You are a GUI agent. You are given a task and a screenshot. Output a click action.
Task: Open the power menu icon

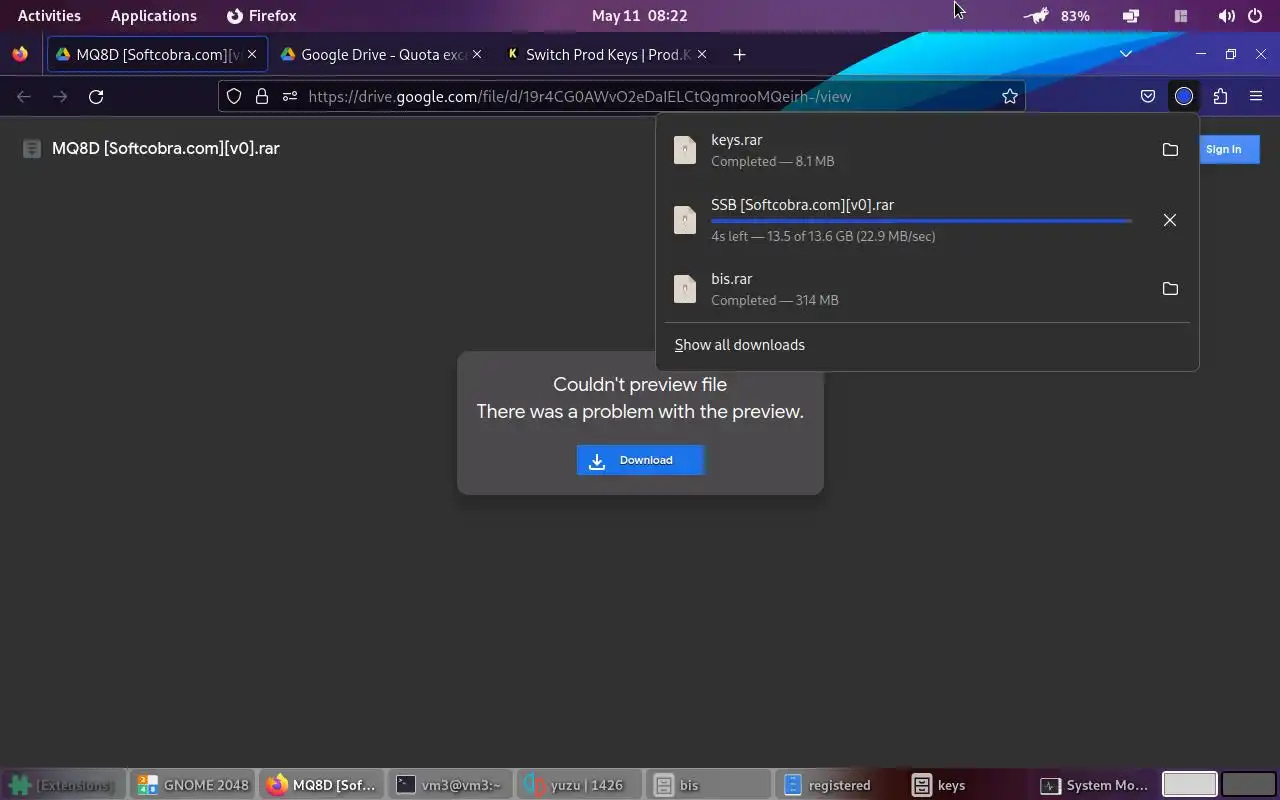click(x=1255, y=16)
